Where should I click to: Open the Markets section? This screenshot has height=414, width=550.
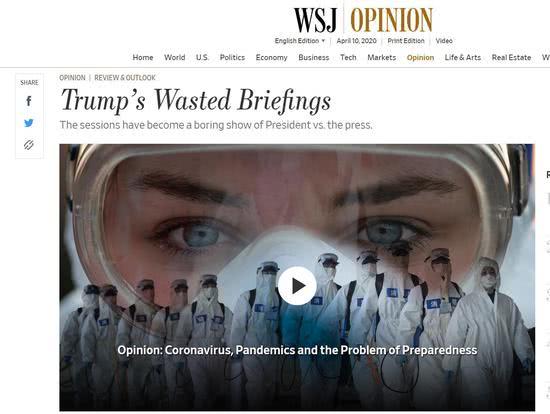tap(382, 57)
